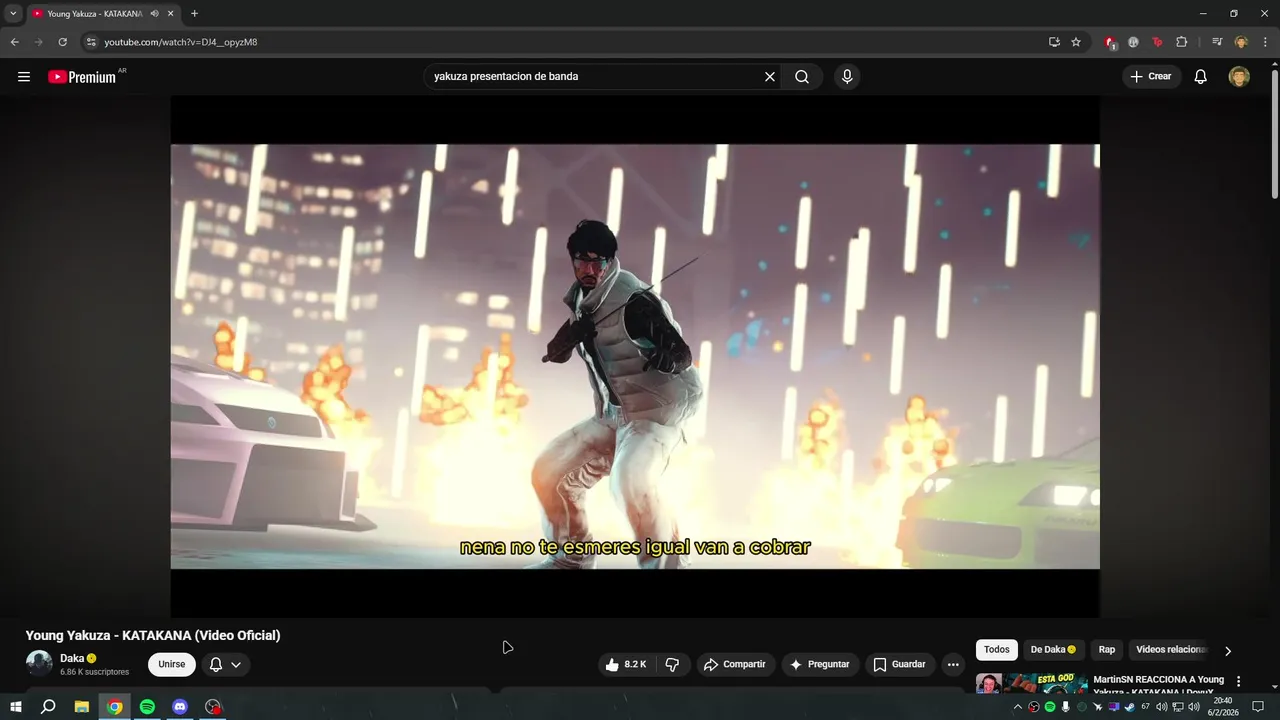Click the volume speaker in system tray
The height and width of the screenshot is (720, 1280).
click(x=1193, y=707)
